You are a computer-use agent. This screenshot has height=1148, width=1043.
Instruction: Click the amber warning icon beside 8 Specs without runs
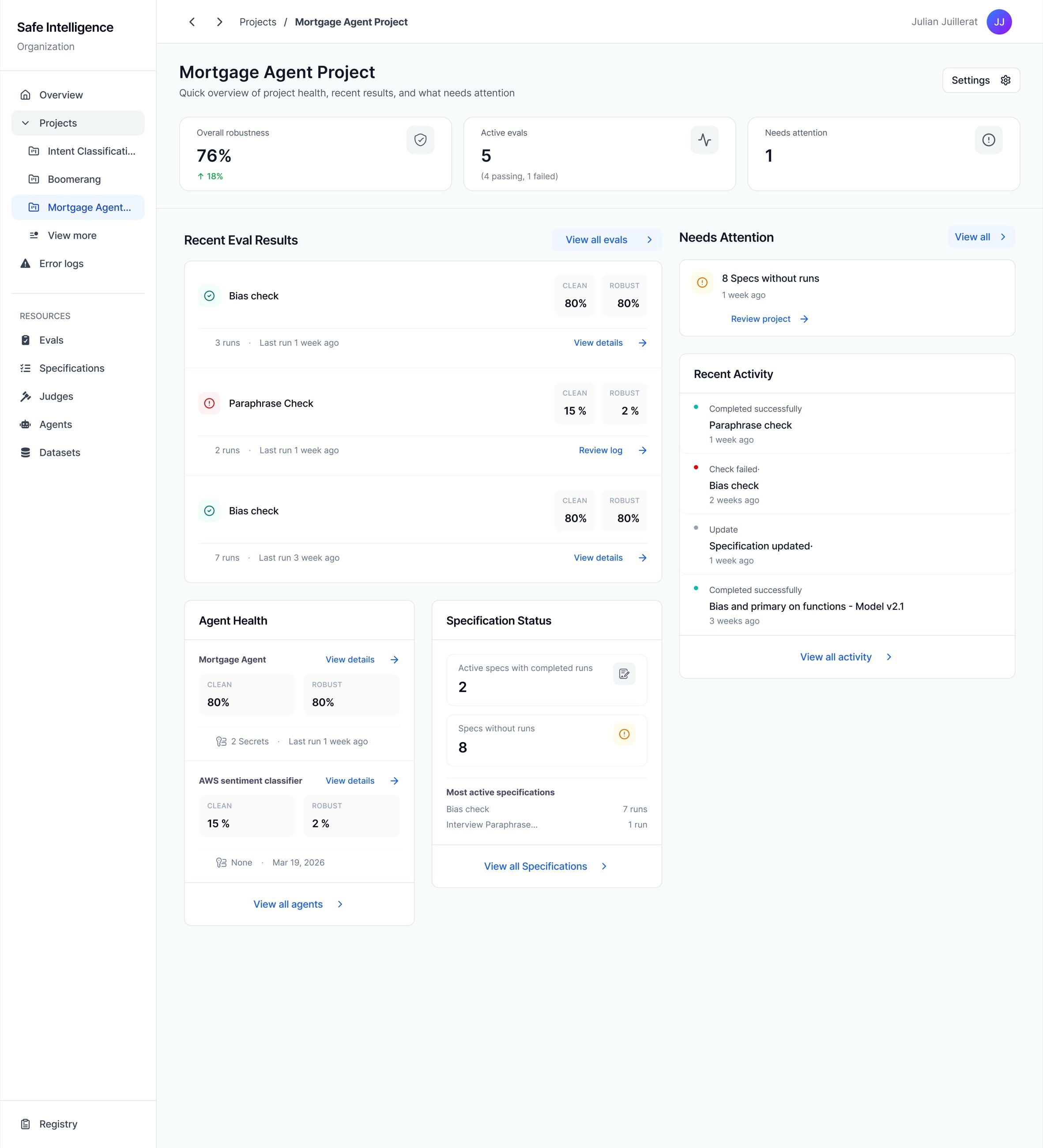(x=702, y=283)
